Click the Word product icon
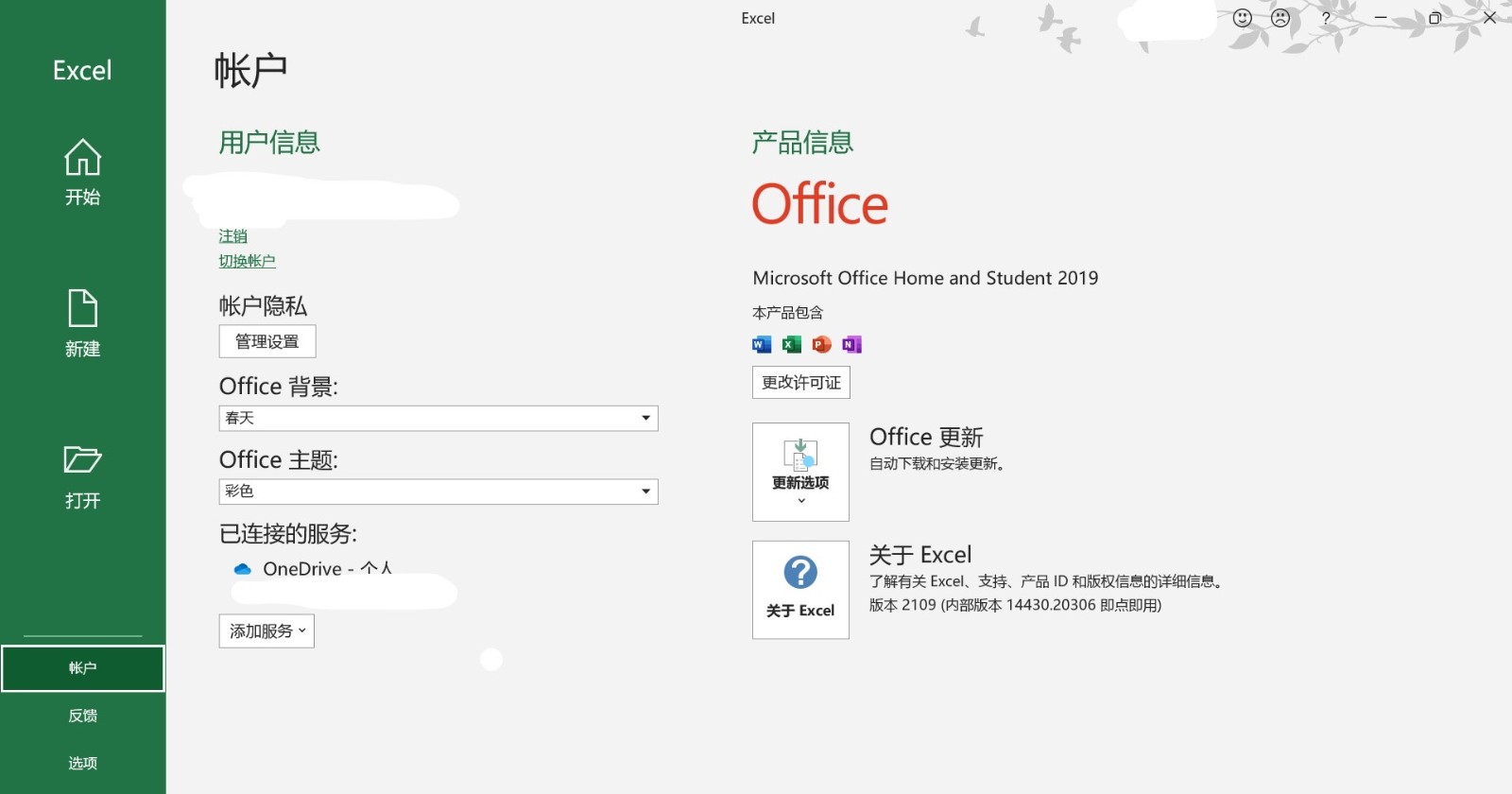 762,344
